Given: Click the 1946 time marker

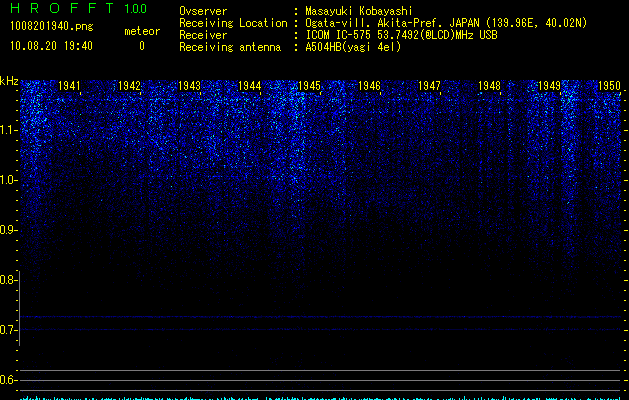Looking at the screenshot, I should click(369, 86).
